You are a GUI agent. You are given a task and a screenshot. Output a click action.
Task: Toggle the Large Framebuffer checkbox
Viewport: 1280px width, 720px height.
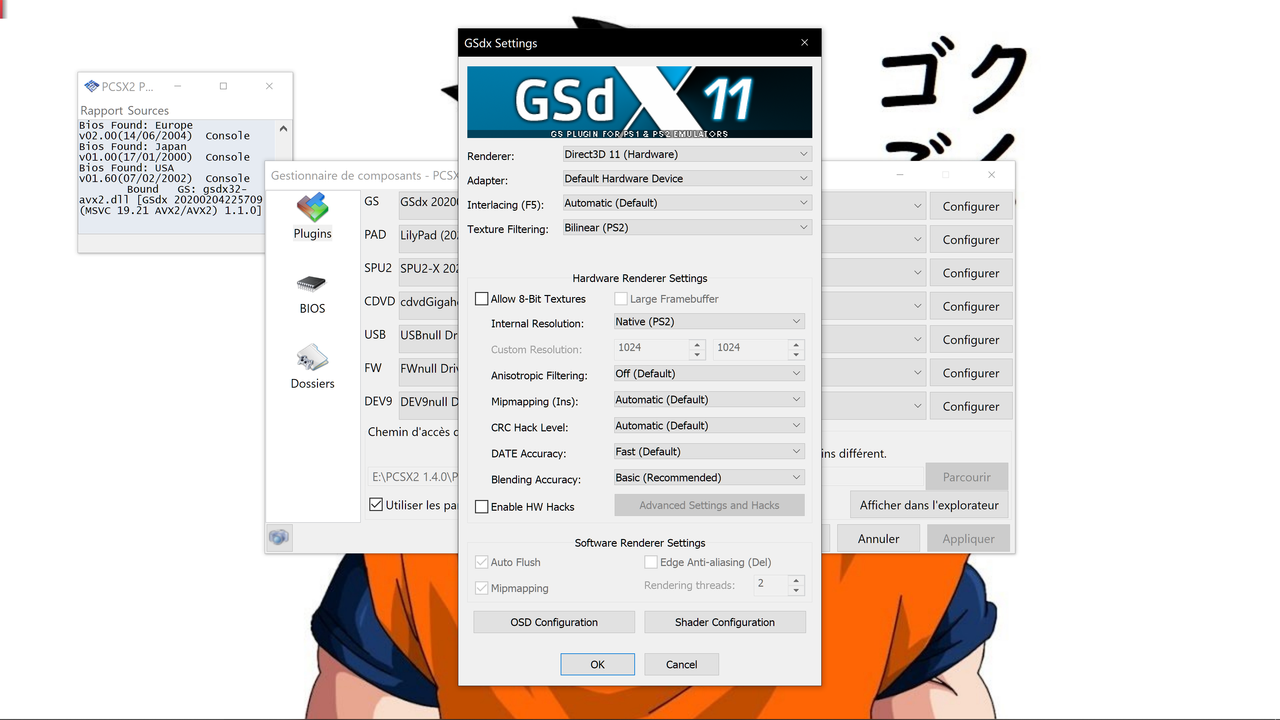621,299
